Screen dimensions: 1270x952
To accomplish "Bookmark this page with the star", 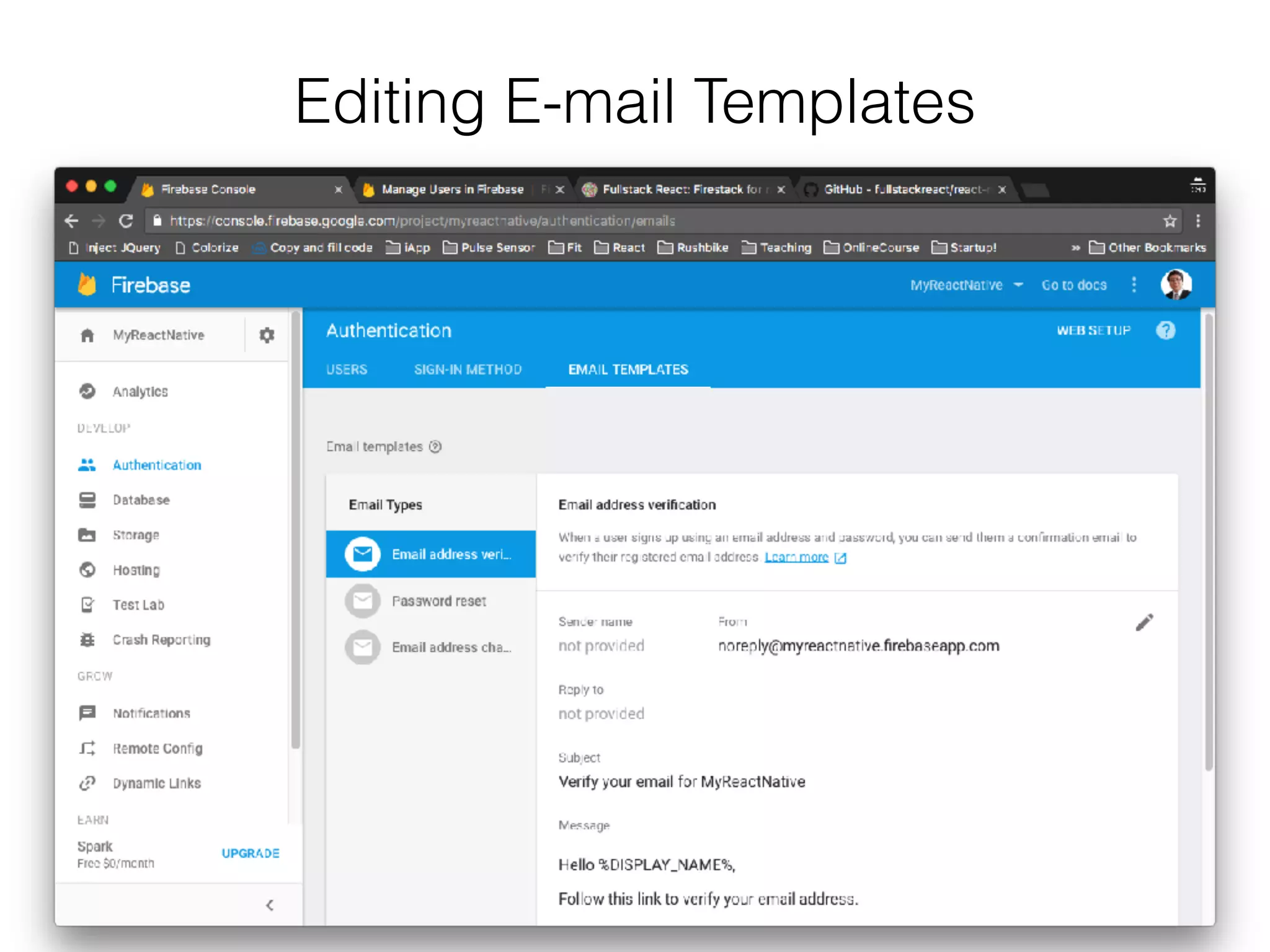I will coord(1170,221).
